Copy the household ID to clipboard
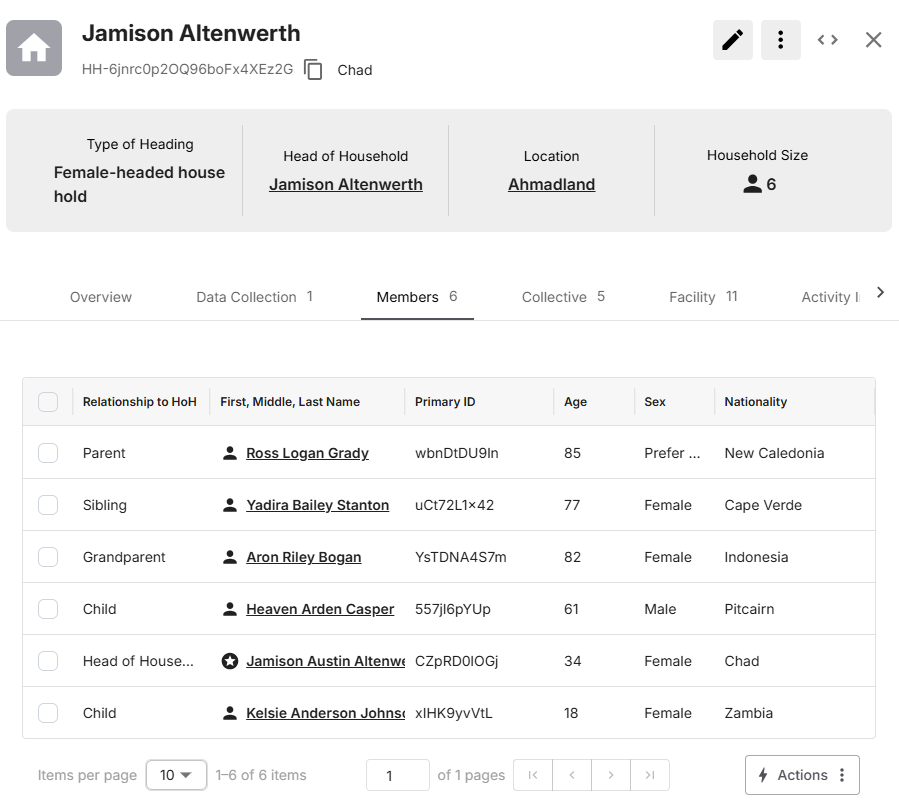Screen dimensions: 899x807 pyautogui.click(x=313, y=70)
